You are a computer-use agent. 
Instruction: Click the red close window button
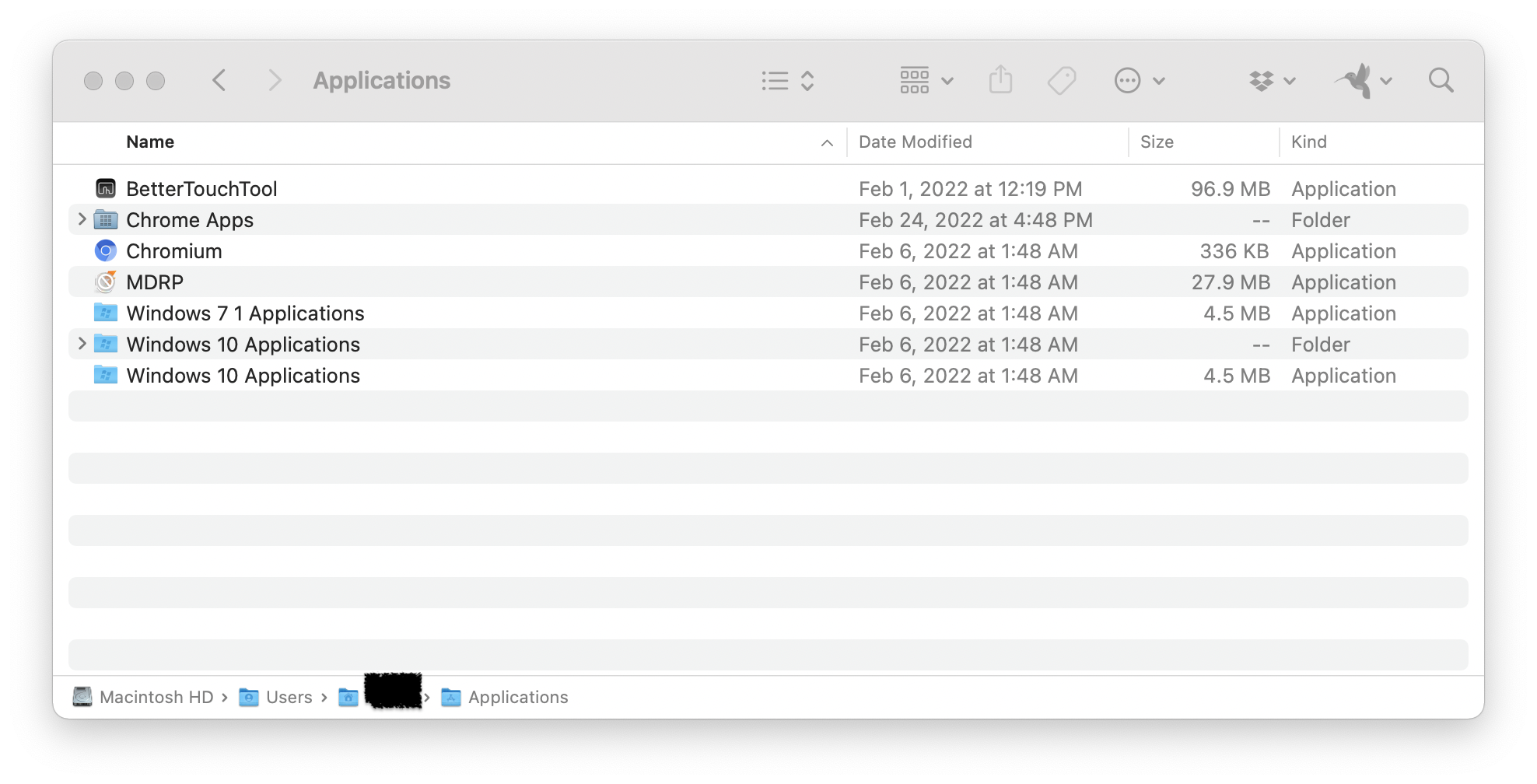coord(93,81)
